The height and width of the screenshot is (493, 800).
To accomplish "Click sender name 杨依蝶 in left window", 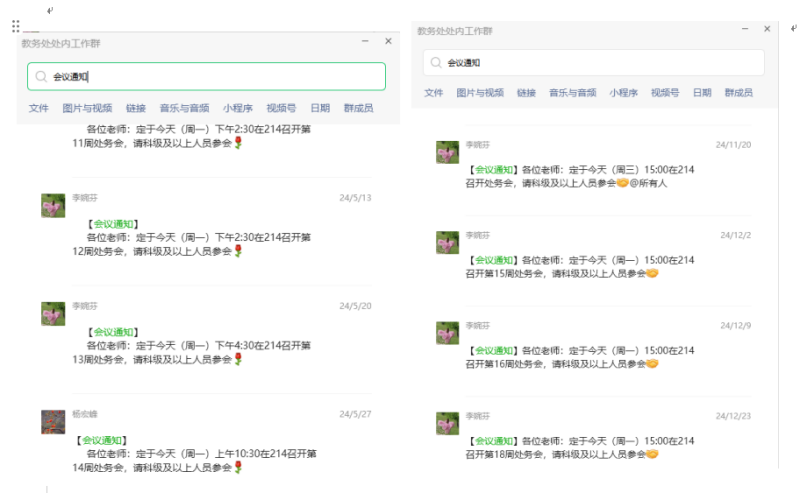I will click(x=84, y=414).
